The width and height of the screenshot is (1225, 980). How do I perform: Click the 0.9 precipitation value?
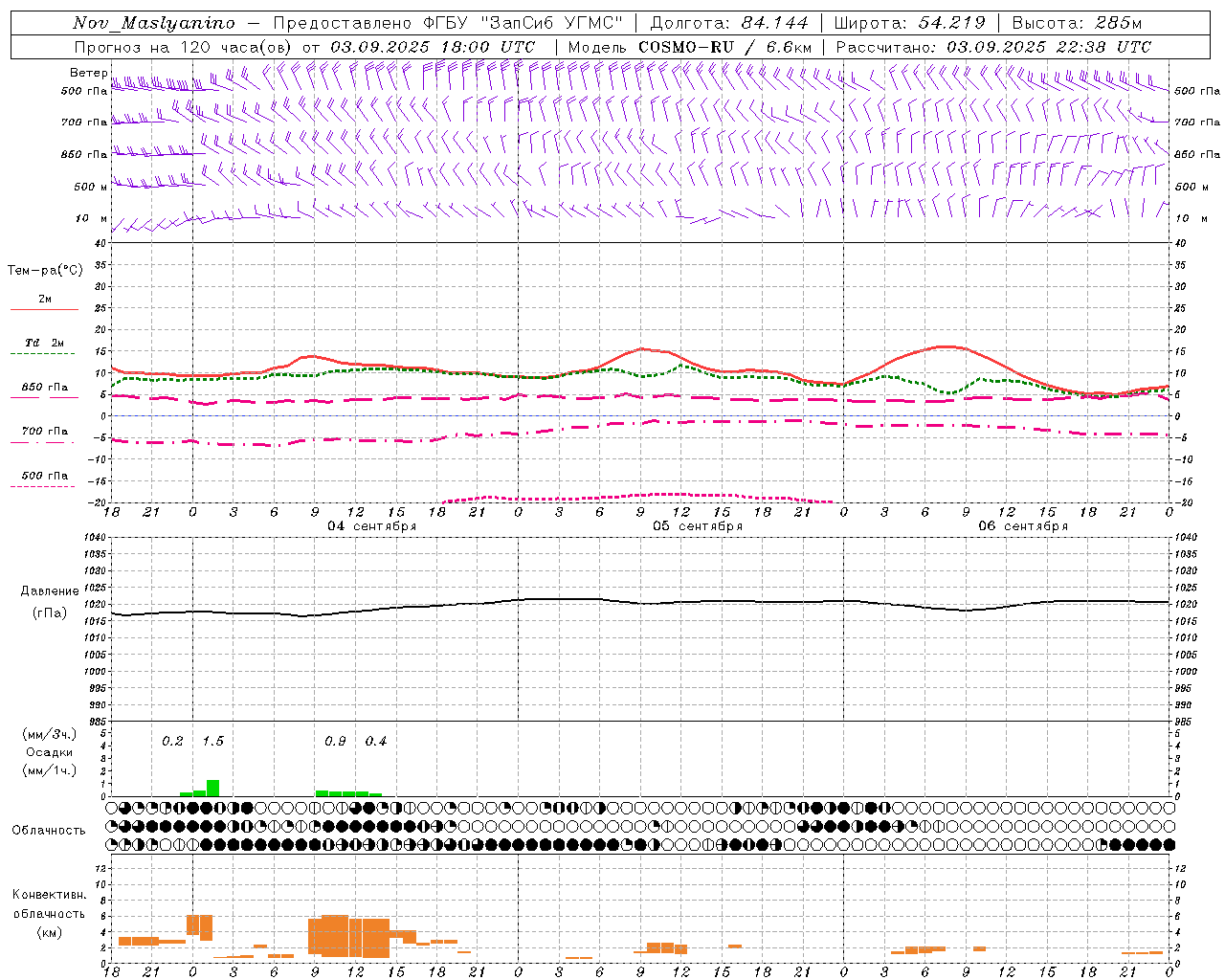click(x=335, y=741)
